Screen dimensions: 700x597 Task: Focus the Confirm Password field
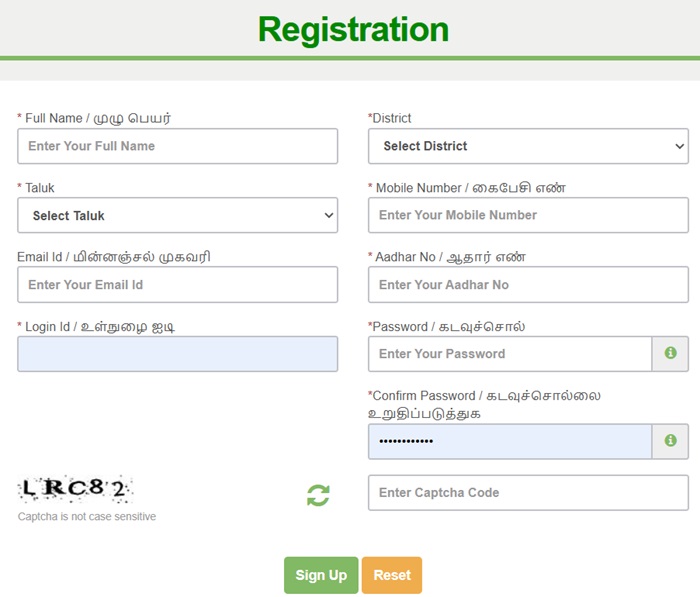point(510,440)
